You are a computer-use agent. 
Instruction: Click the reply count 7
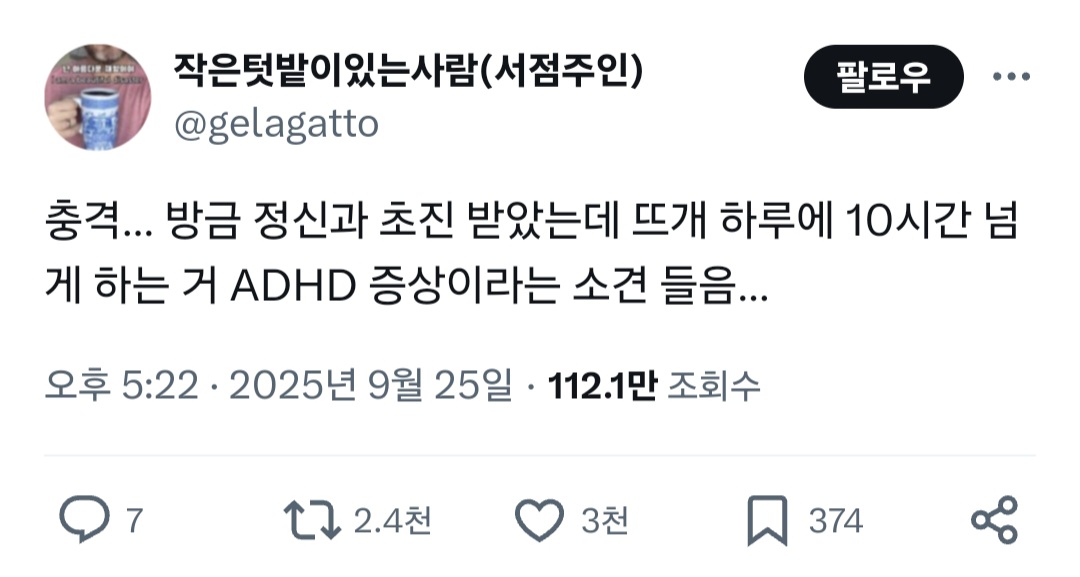coord(134,521)
